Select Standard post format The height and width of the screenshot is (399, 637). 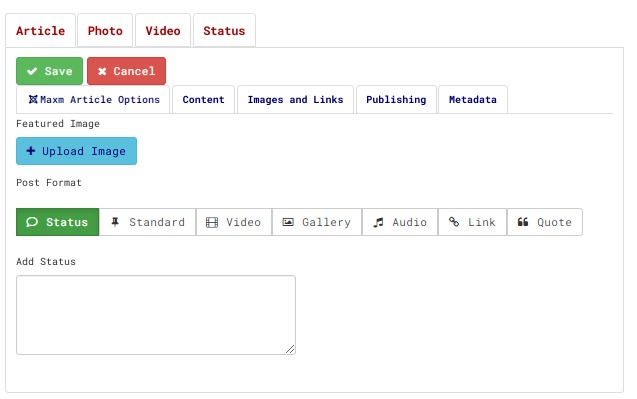tap(147, 222)
